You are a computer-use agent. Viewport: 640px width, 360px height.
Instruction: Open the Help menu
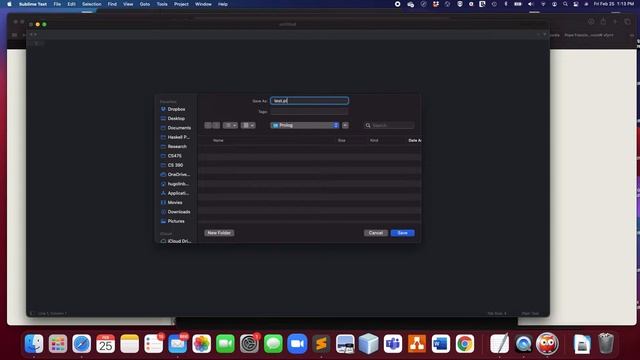point(223,4)
